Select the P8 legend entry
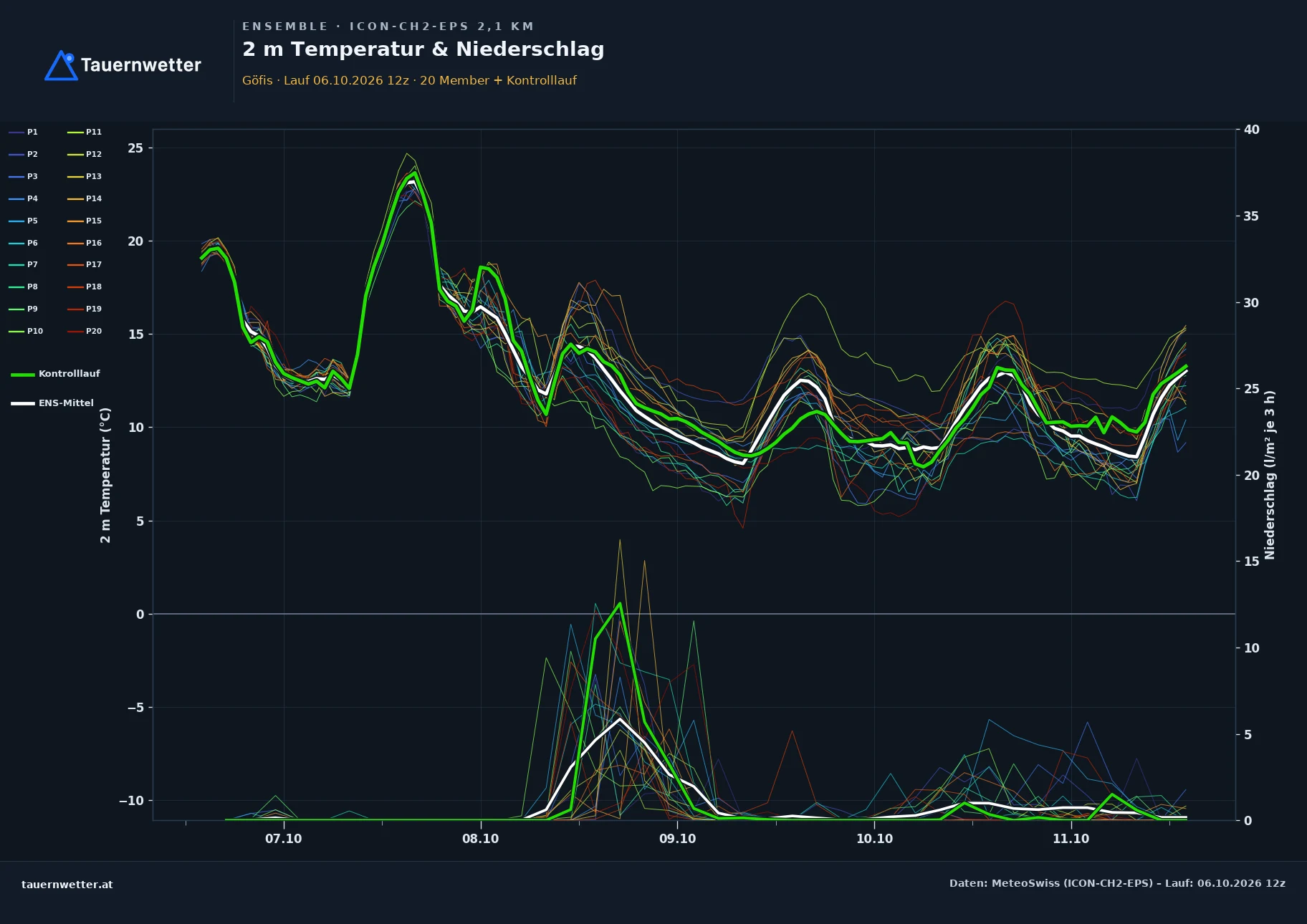Viewport: 1307px width, 924px height. pyautogui.click(x=23, y=287)
